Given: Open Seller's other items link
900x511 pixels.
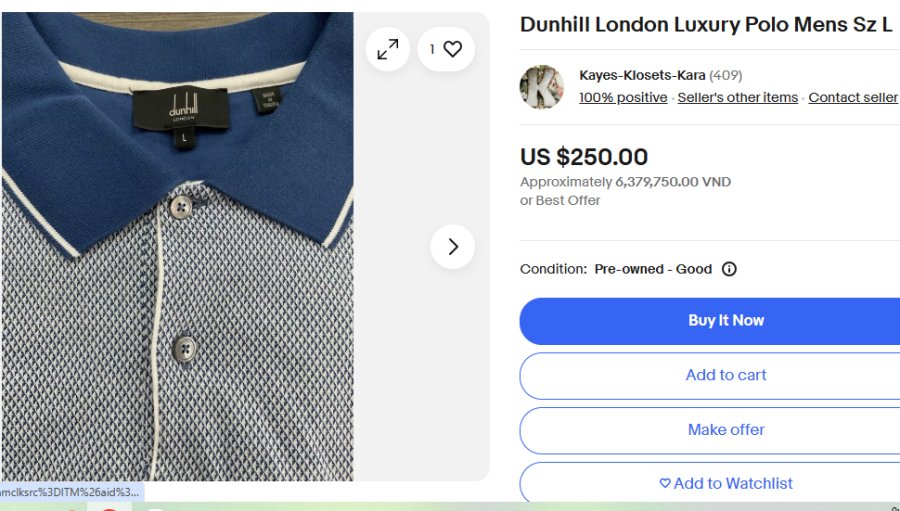Looking at the screenshot, I should (x=737, y=97).
